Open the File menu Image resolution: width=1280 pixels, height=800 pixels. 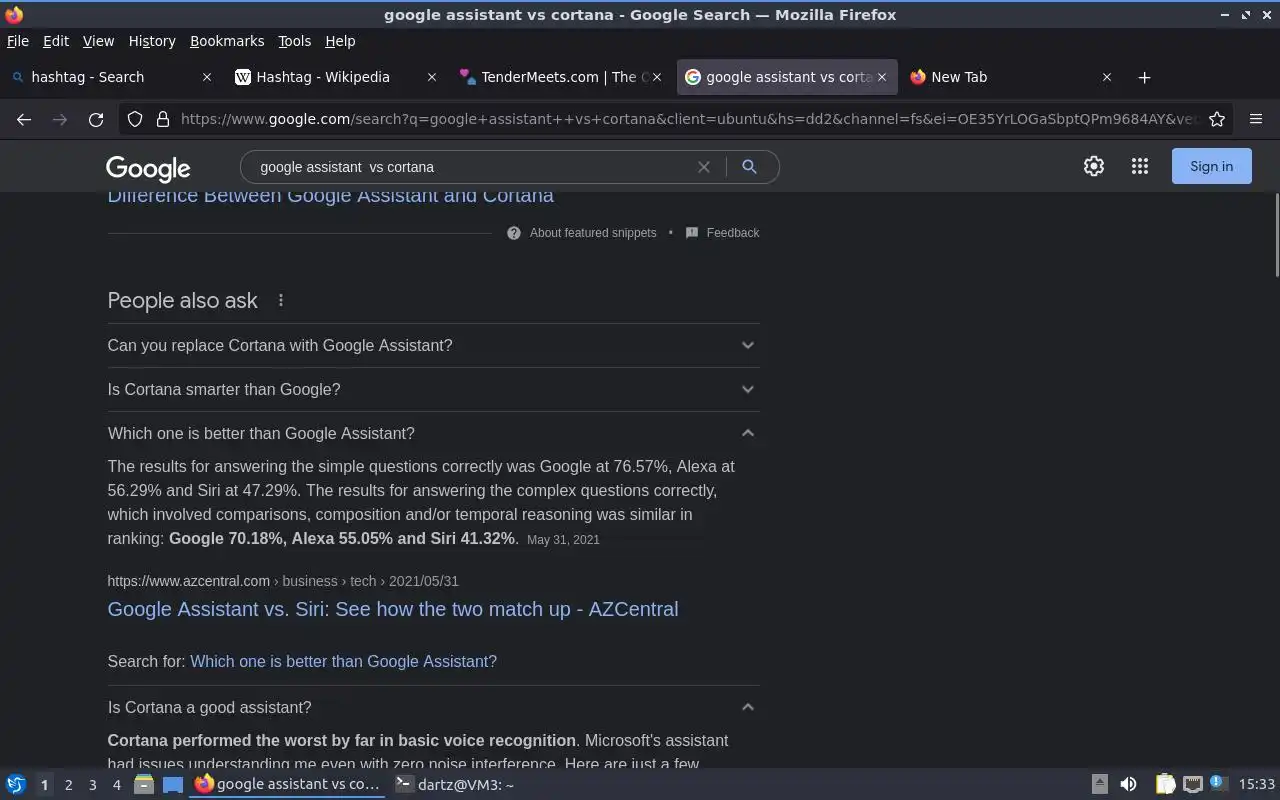[17, 41]
